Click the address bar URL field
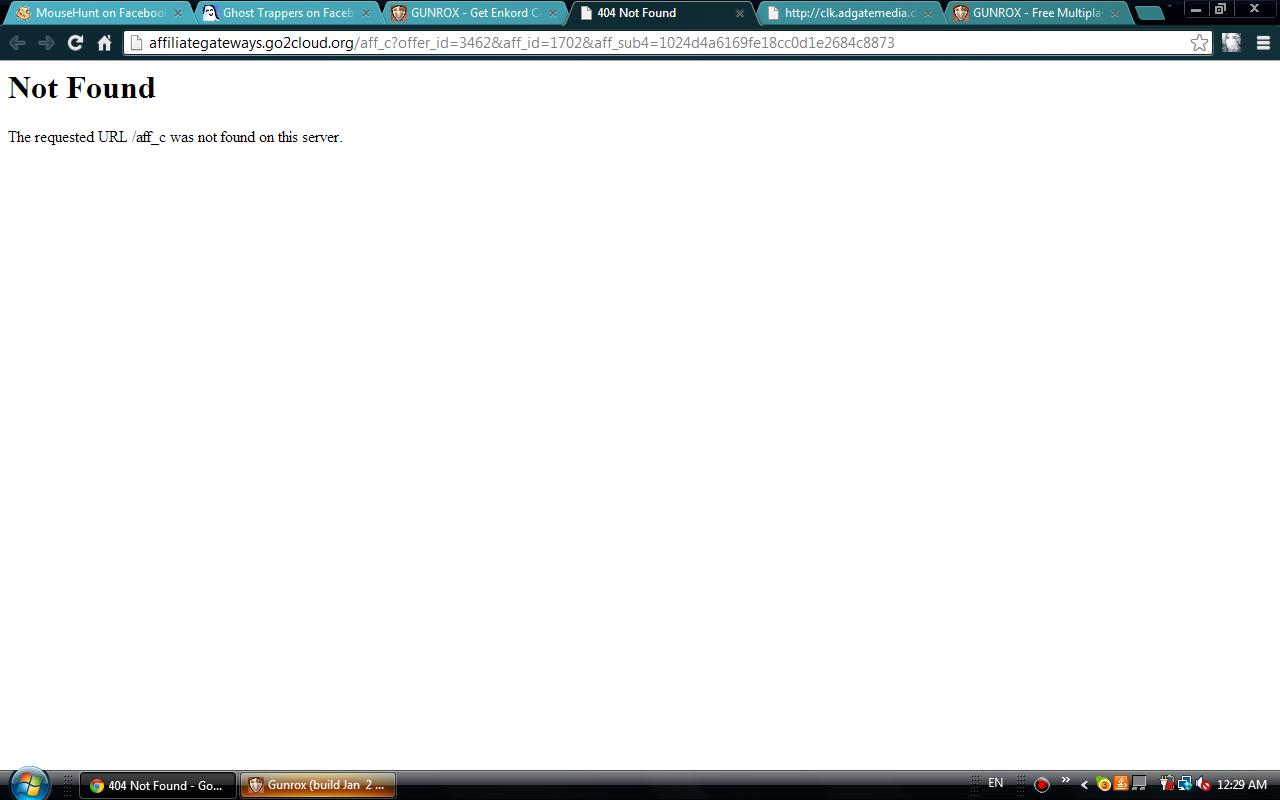1280x800 pixels. 660,43
